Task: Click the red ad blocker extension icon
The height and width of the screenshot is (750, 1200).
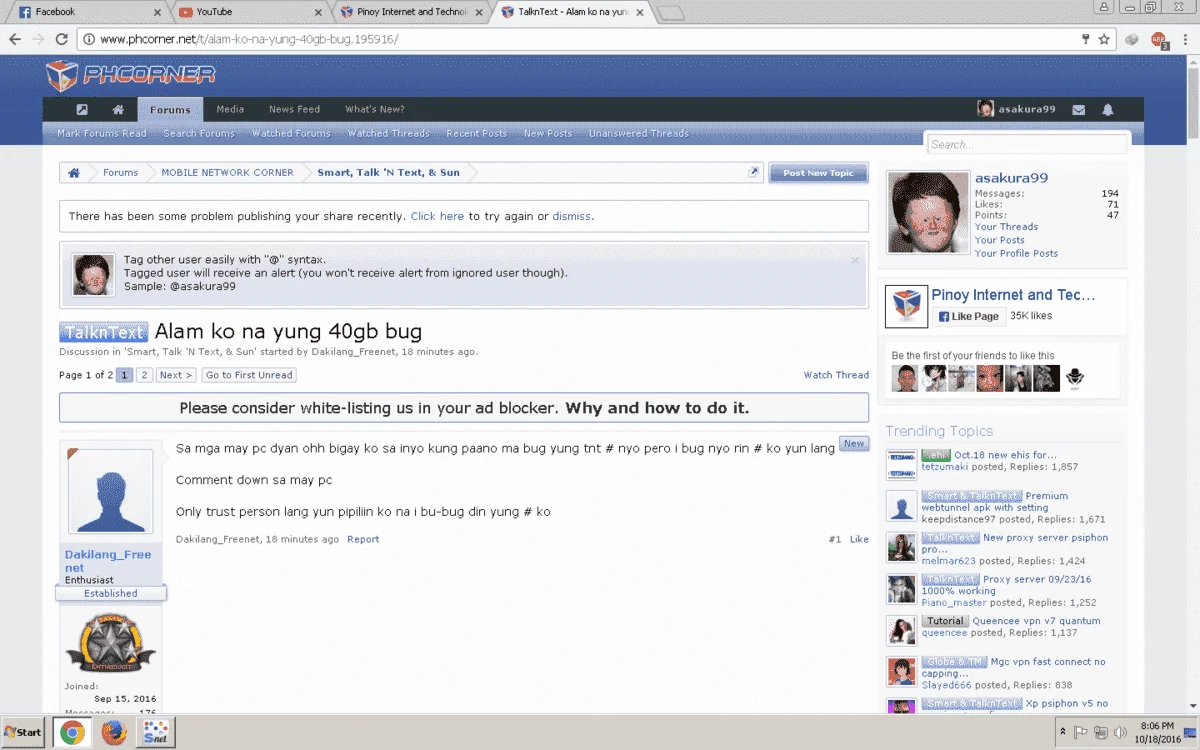Action: 1158,40
